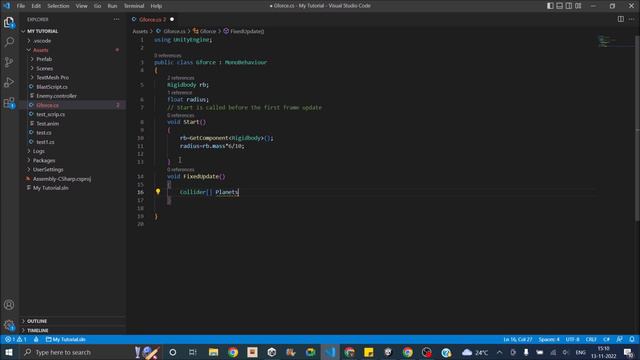Click the feedback icon in status bar
The width and height of the screenshot is (640, 360).
pyautogui.click(x=620, y=339)
